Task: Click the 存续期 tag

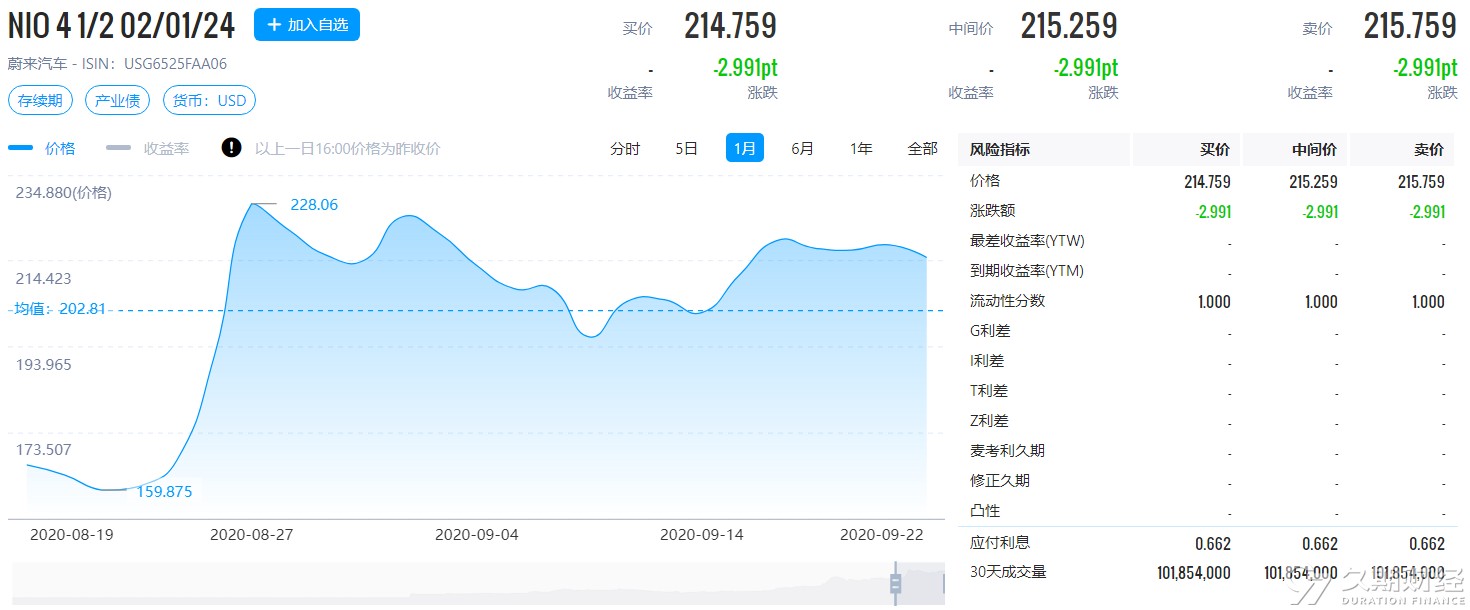Action: pyautogui.click(x=40, y=101)
